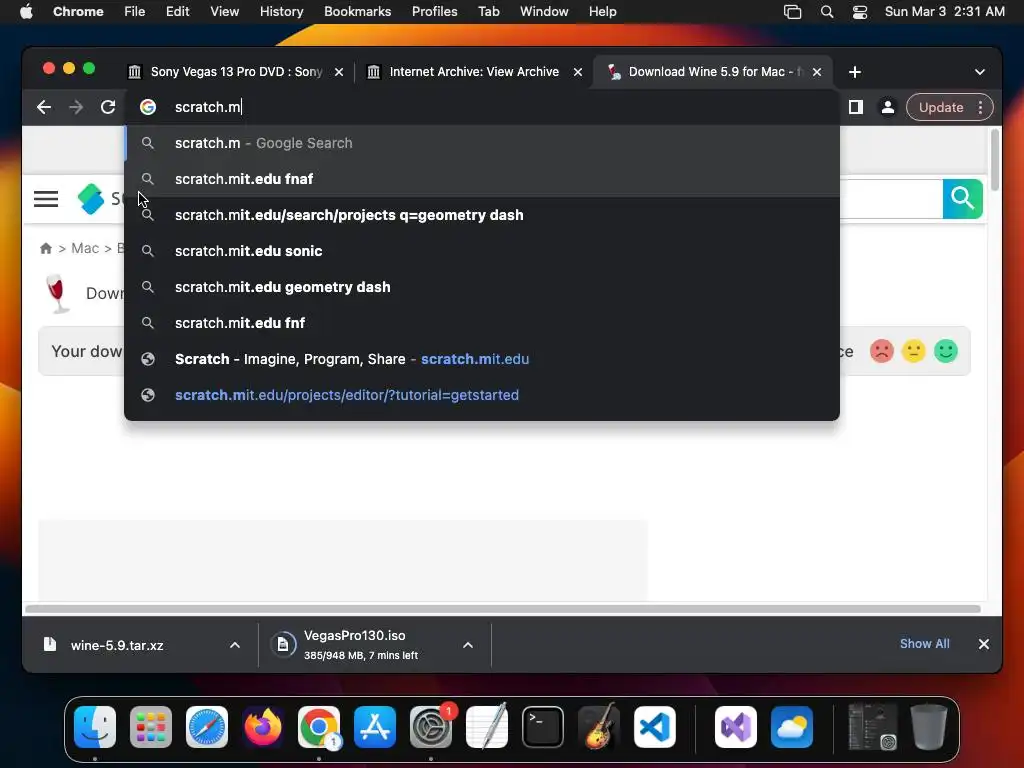Open TextEdit from the dock
This screenshot has width=1024, height=768.
pyautogui.click(x=487, y=726)
